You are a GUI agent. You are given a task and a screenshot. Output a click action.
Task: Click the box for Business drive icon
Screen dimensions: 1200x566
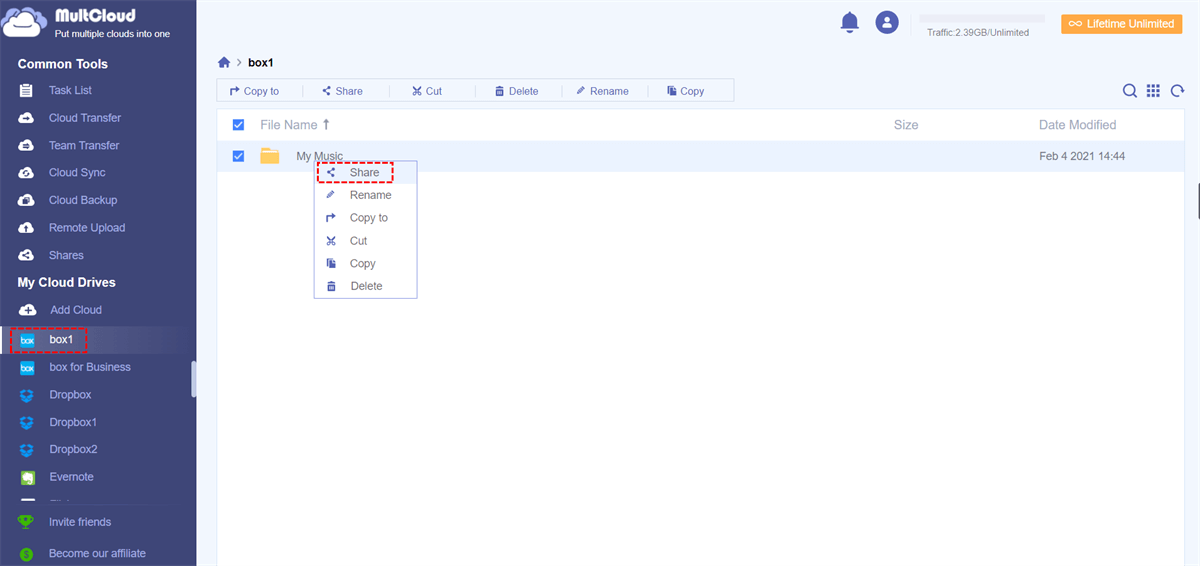coord(27,368)
